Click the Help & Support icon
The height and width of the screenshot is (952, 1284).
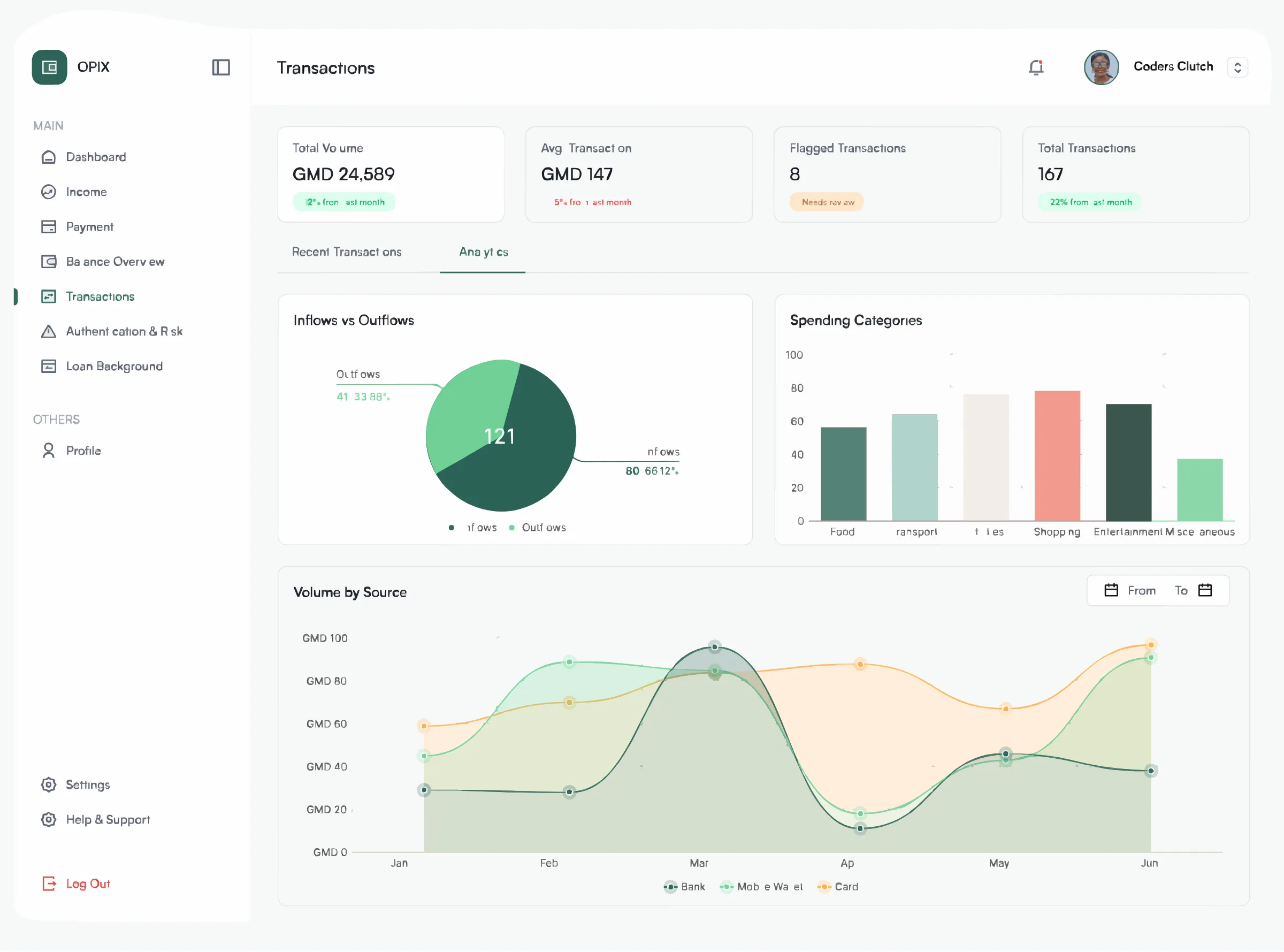click(x=49, y=819)
